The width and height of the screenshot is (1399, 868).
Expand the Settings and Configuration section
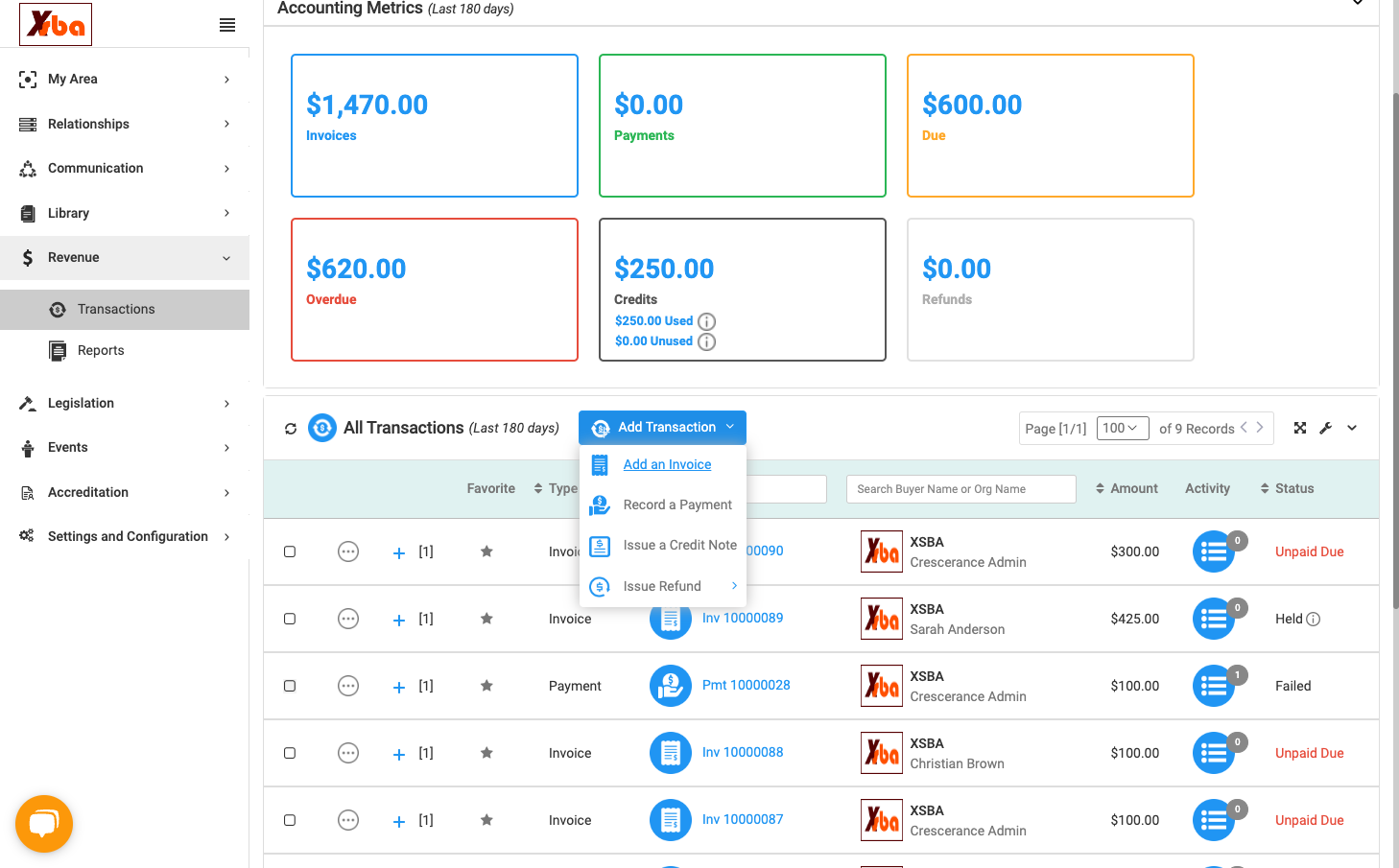click(x=125, y=536)
